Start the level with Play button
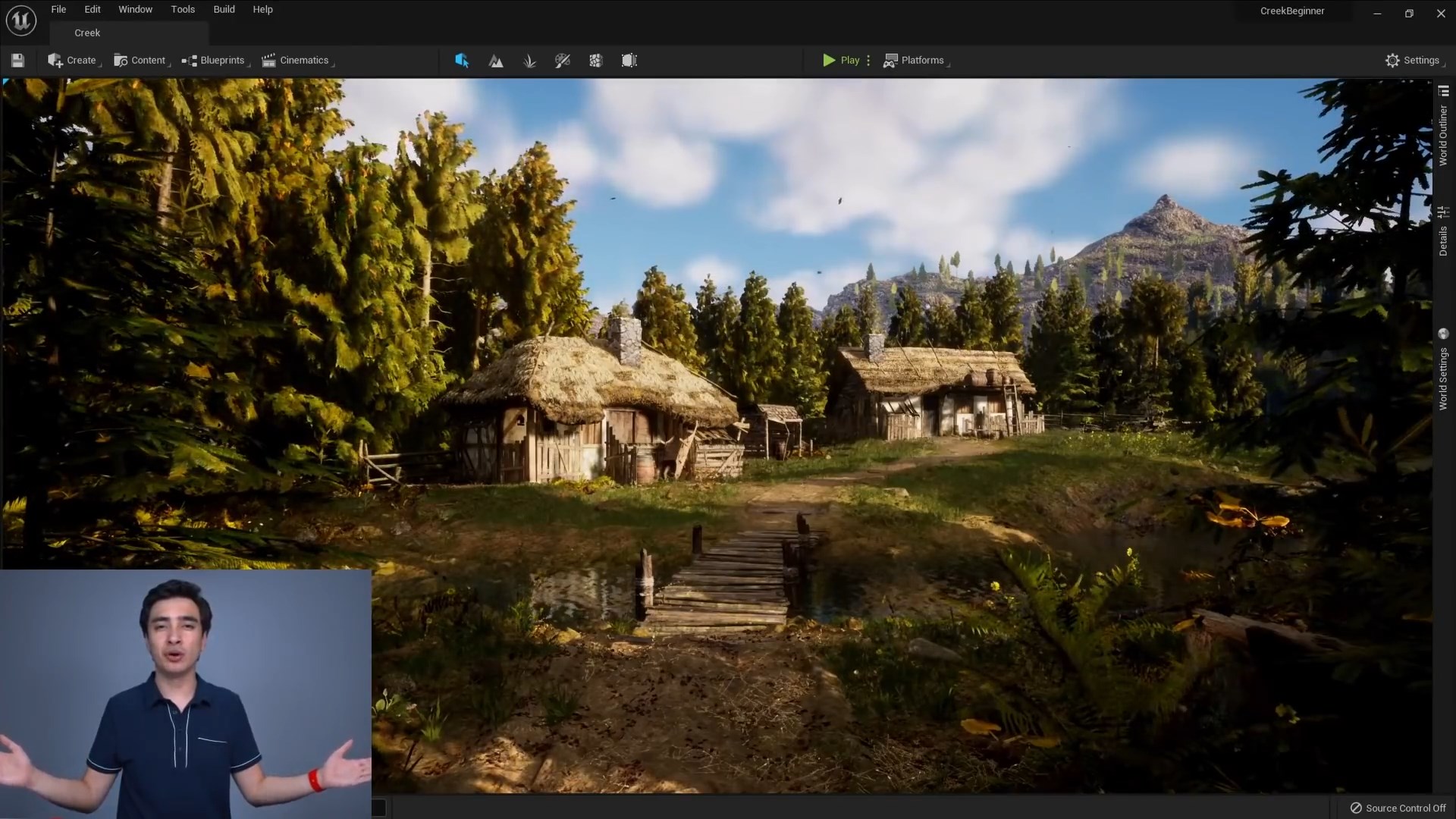 841,61
